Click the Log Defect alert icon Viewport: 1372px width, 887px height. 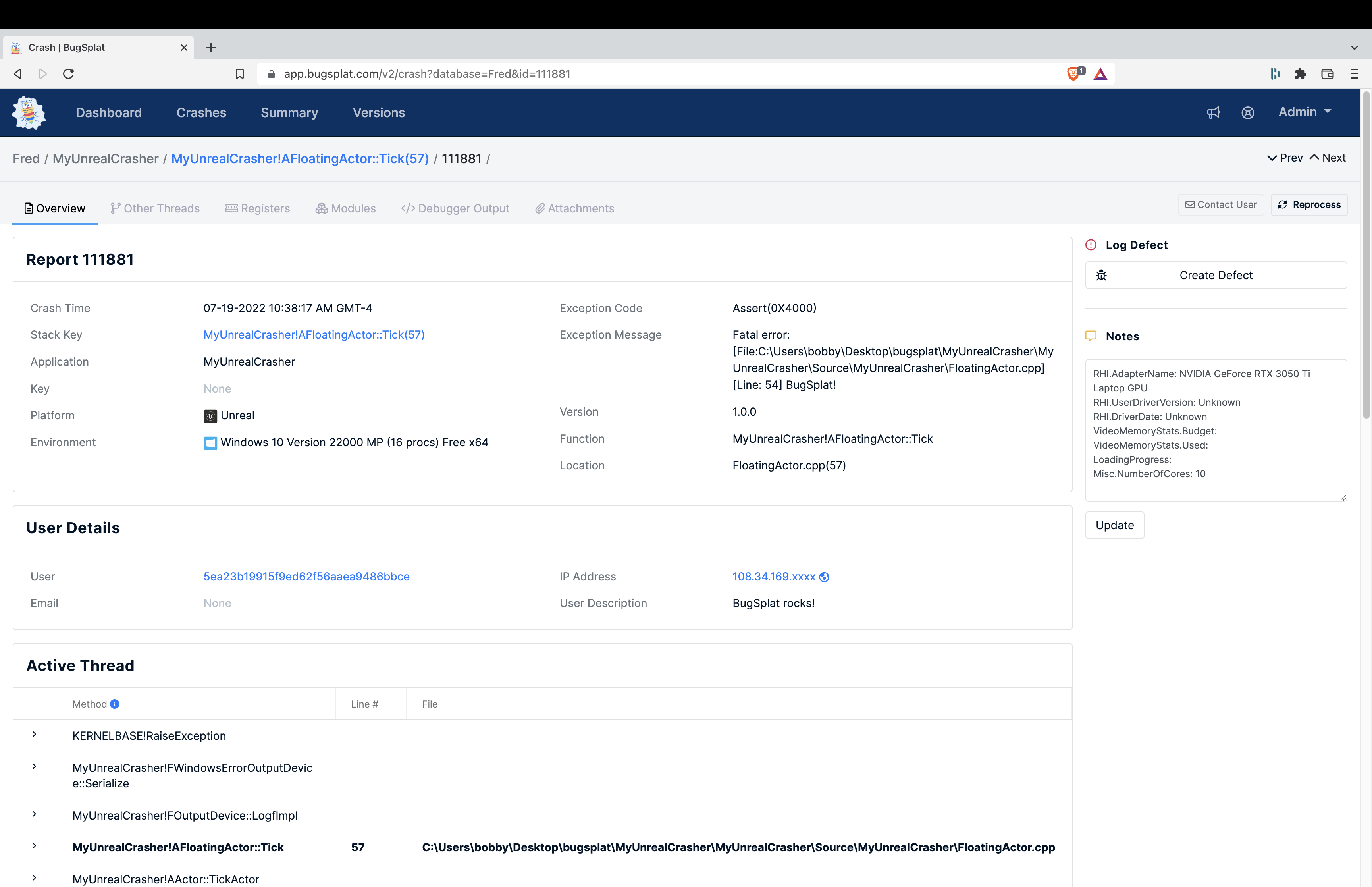(x=1091, y=245)
